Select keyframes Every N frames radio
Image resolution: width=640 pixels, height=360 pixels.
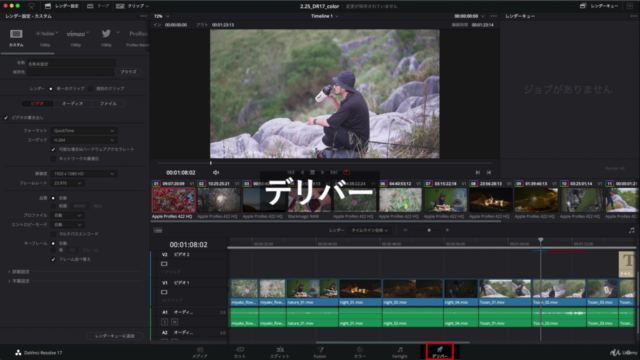coord(53,250)
